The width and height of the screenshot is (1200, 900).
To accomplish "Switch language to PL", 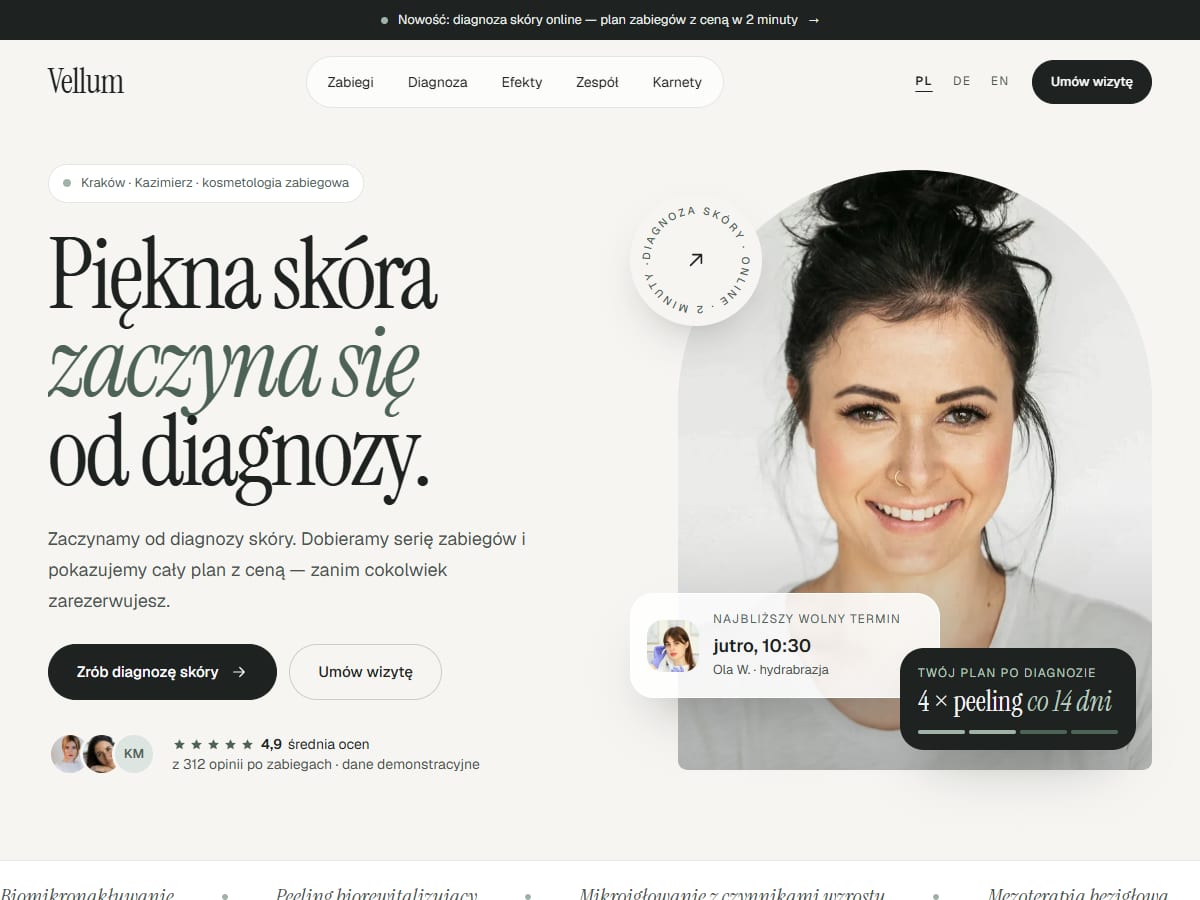I will [x=923, y=81].
